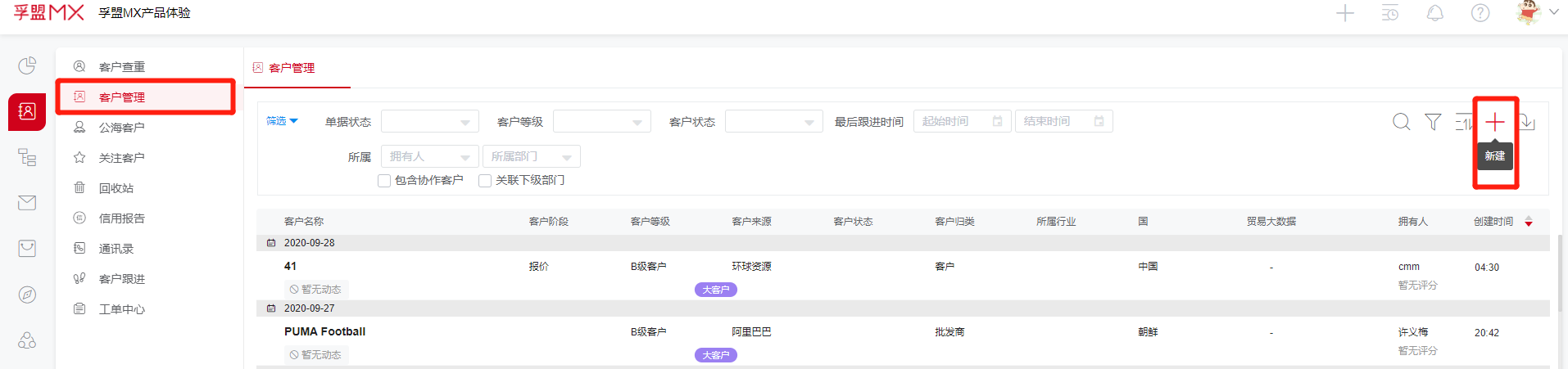Open the notification bell icon
1568x369 pixels.
1435,13
